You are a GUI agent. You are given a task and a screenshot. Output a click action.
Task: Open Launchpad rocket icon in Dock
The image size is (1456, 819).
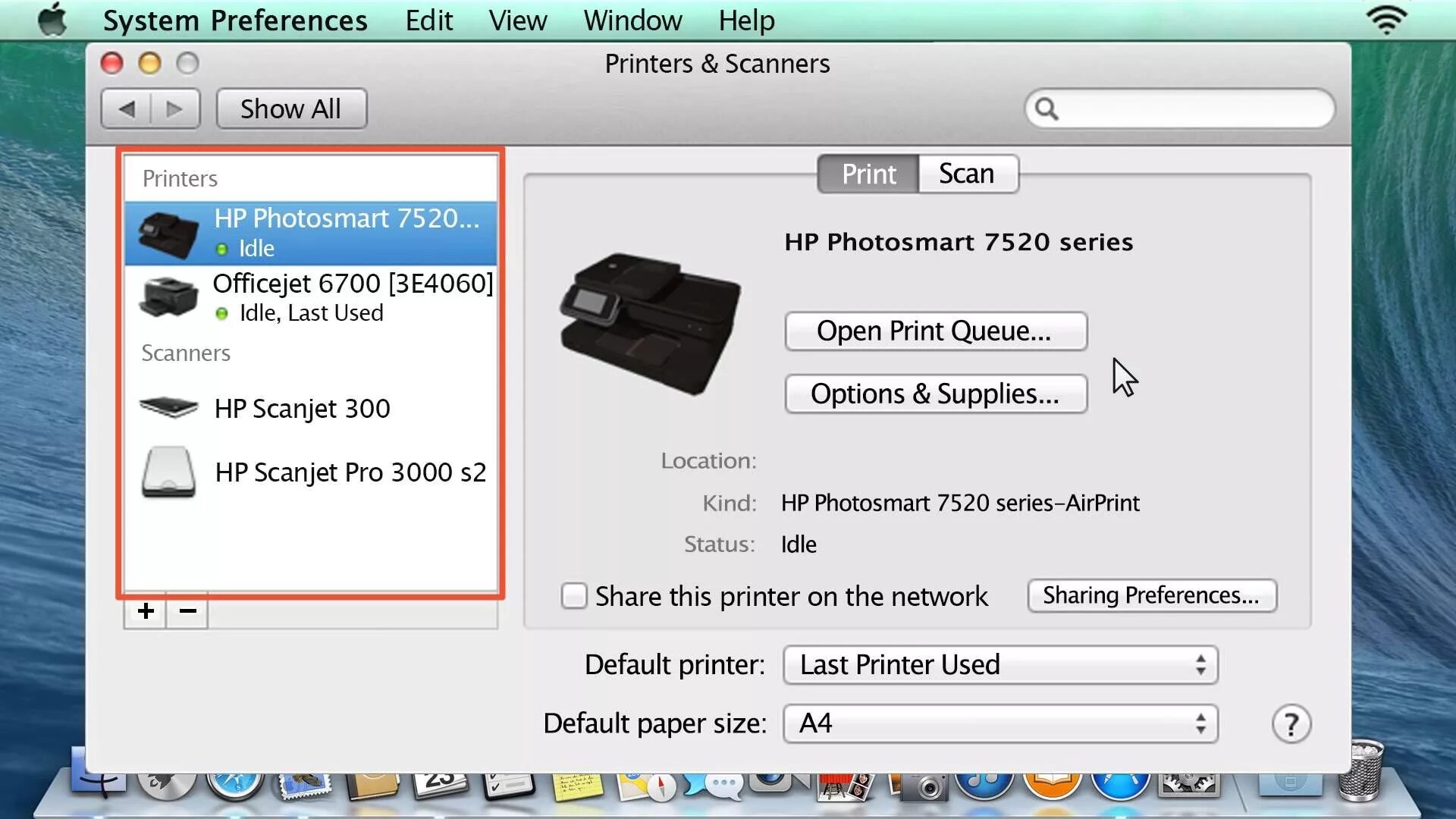[x=168, y=786]
